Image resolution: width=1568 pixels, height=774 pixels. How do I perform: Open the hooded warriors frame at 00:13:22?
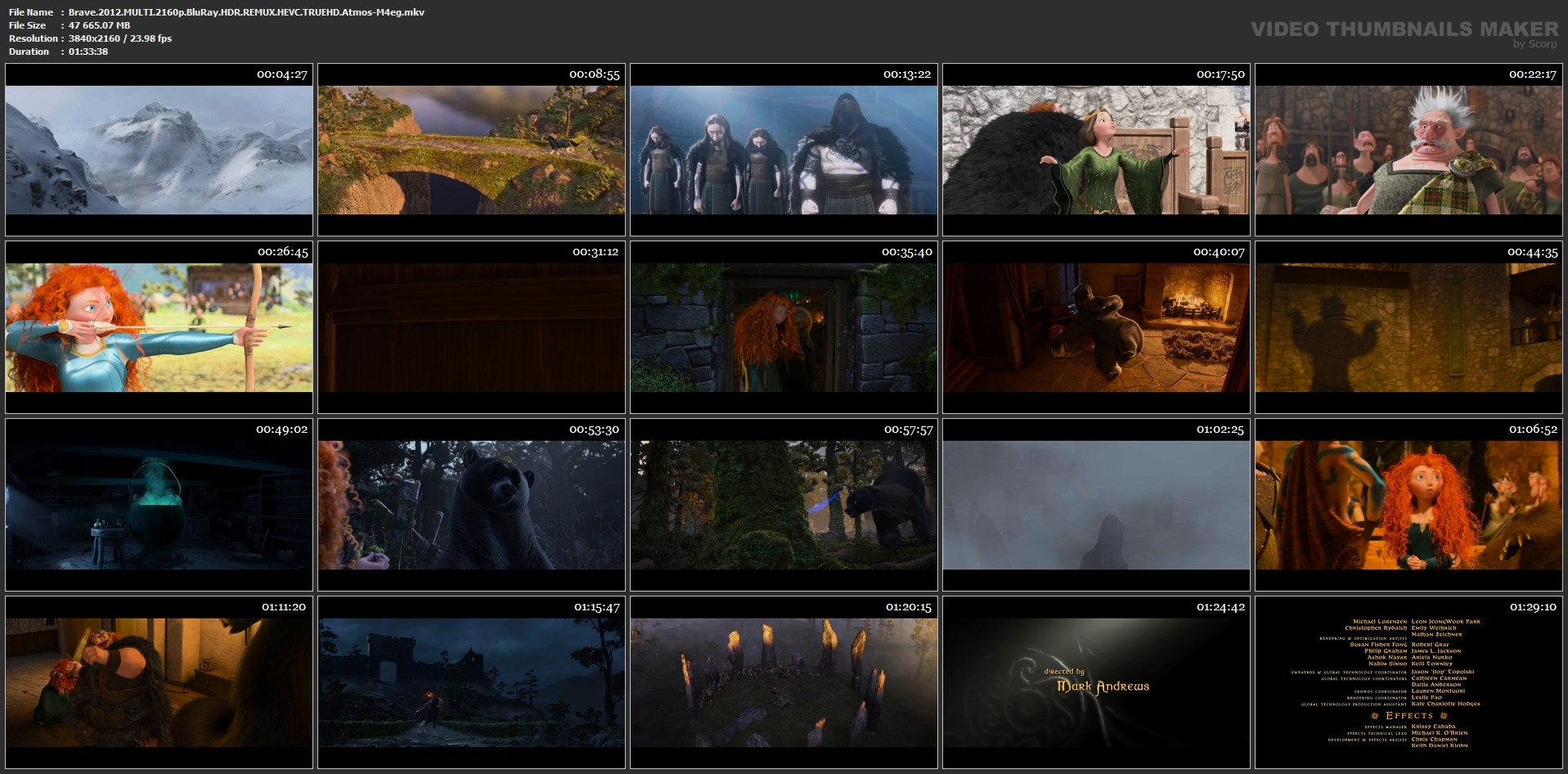point(784,151)
